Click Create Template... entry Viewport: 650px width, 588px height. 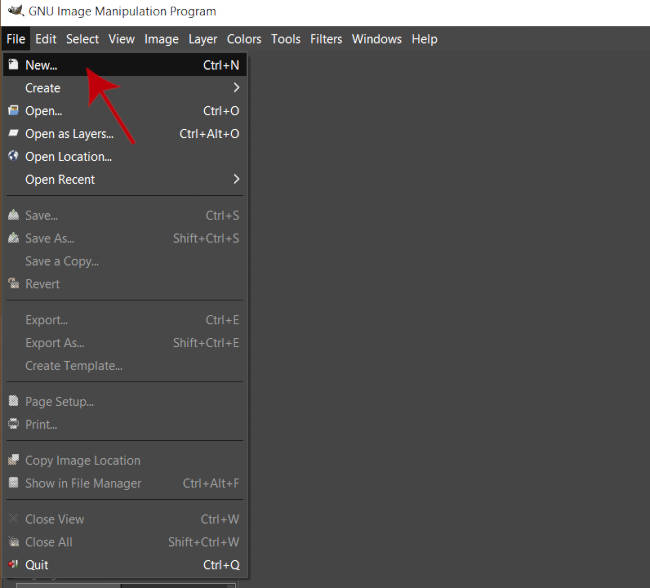pos(125,365)
